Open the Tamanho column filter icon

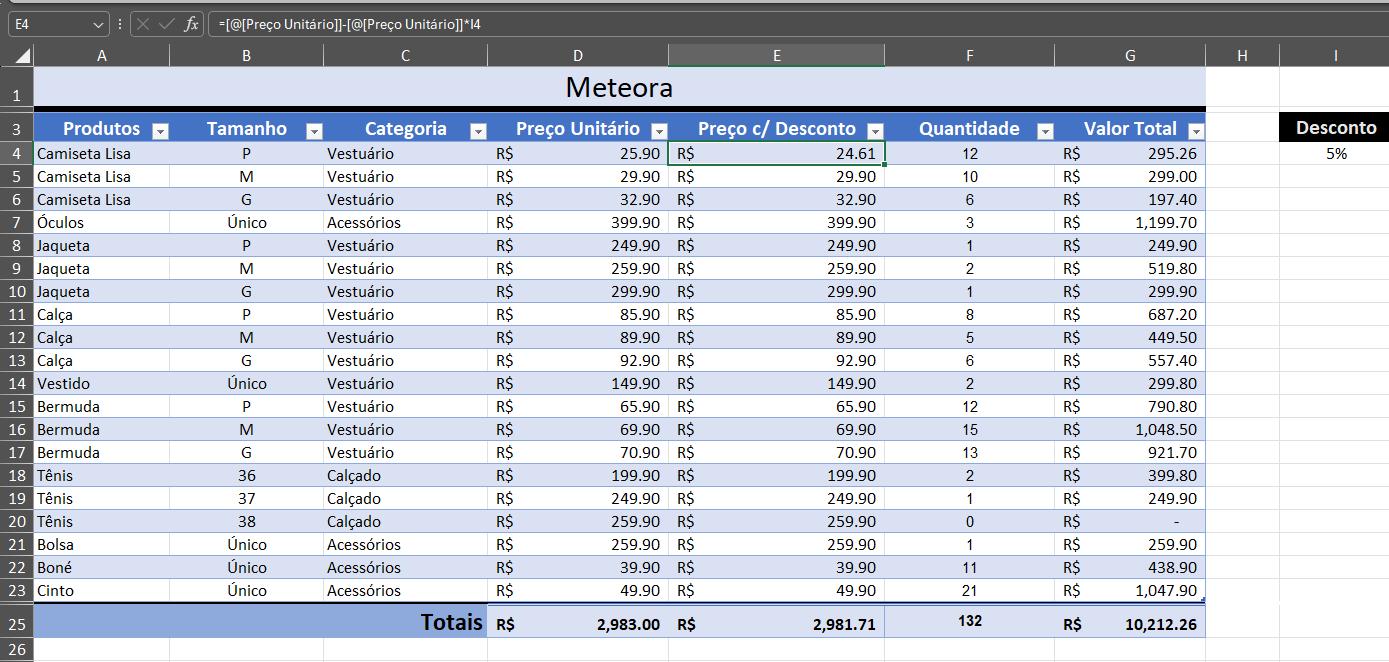point(314,129)
